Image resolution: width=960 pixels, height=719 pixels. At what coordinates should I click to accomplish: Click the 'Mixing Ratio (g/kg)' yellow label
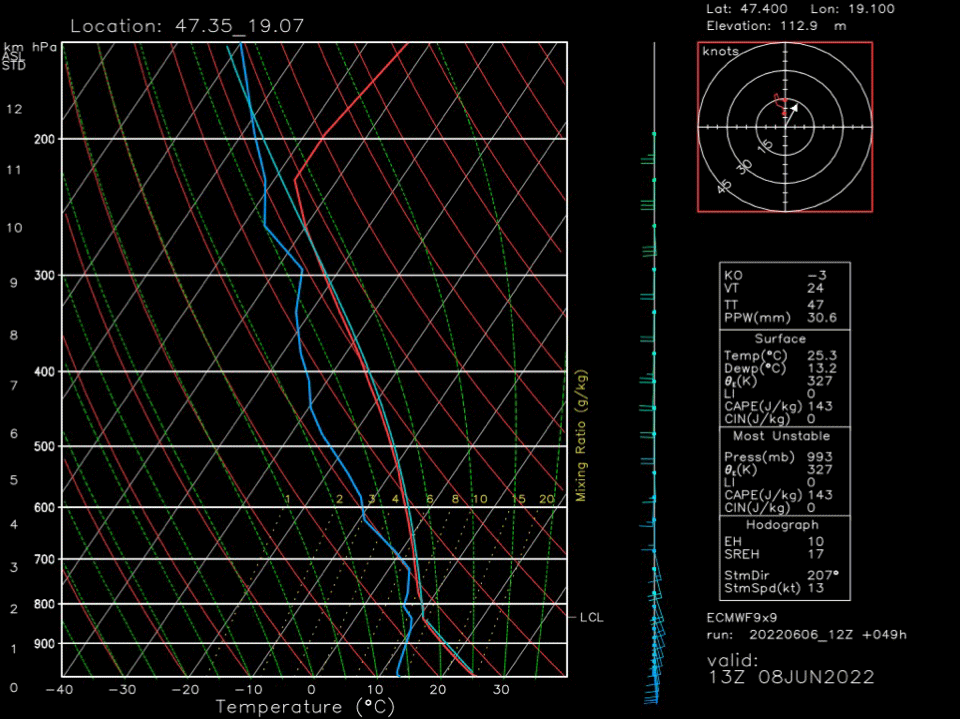tap(581, 436)
